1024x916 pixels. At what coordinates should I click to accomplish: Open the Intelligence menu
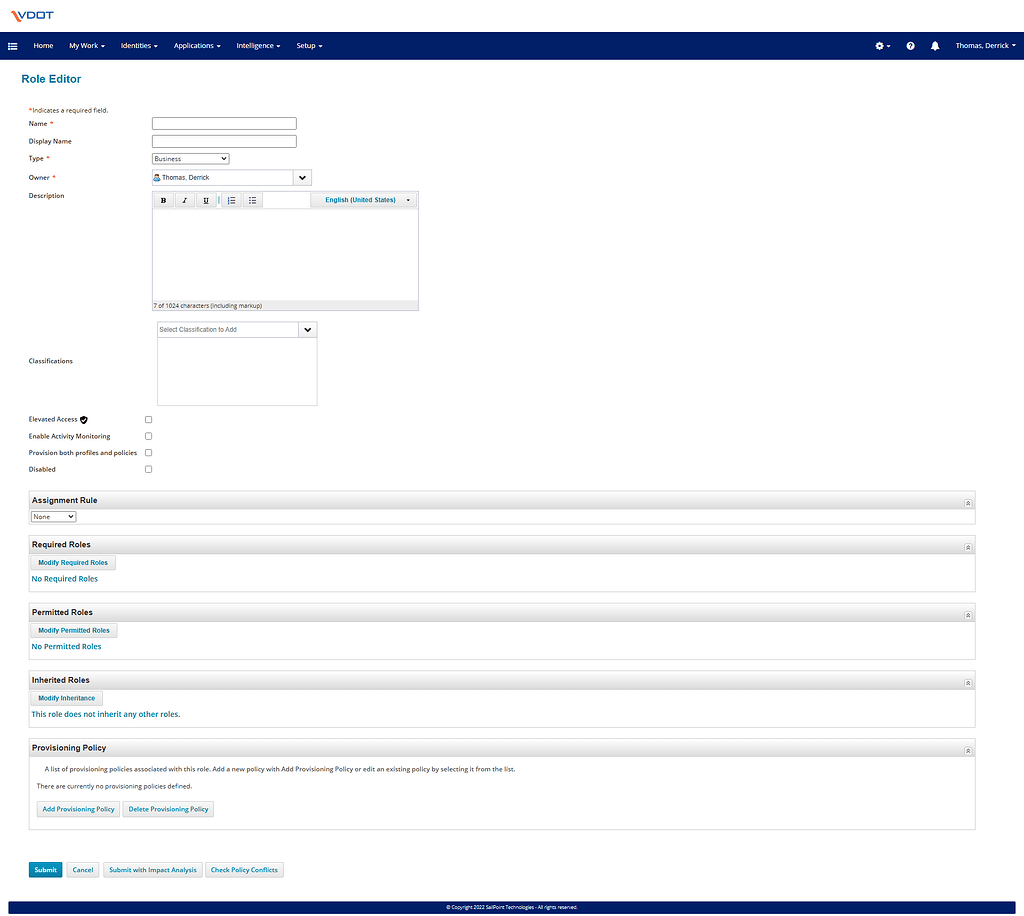click(x=258, y=45)
